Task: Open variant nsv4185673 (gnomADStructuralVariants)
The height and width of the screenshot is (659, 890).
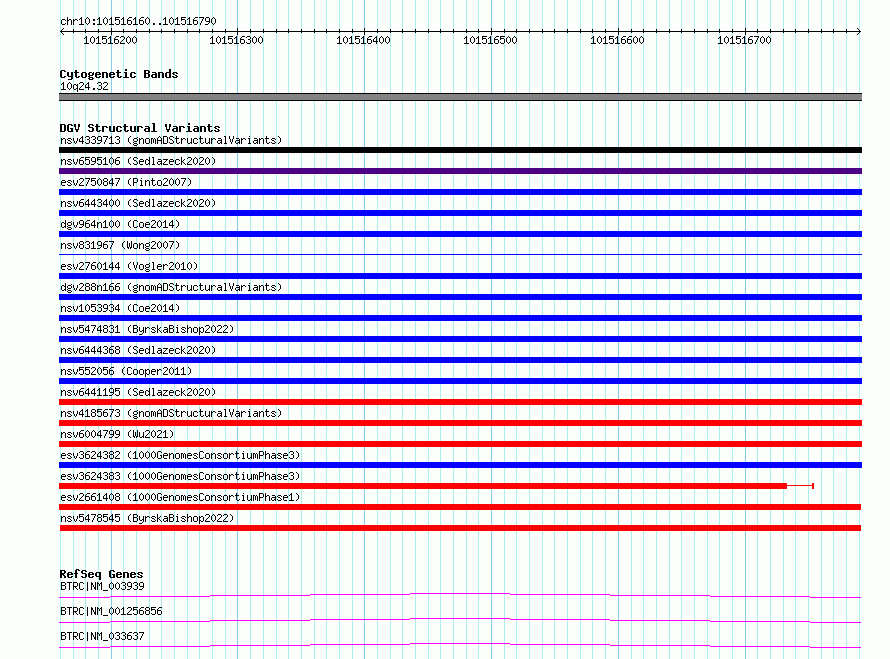Action: pyautogui.click(x=171, y=413)
